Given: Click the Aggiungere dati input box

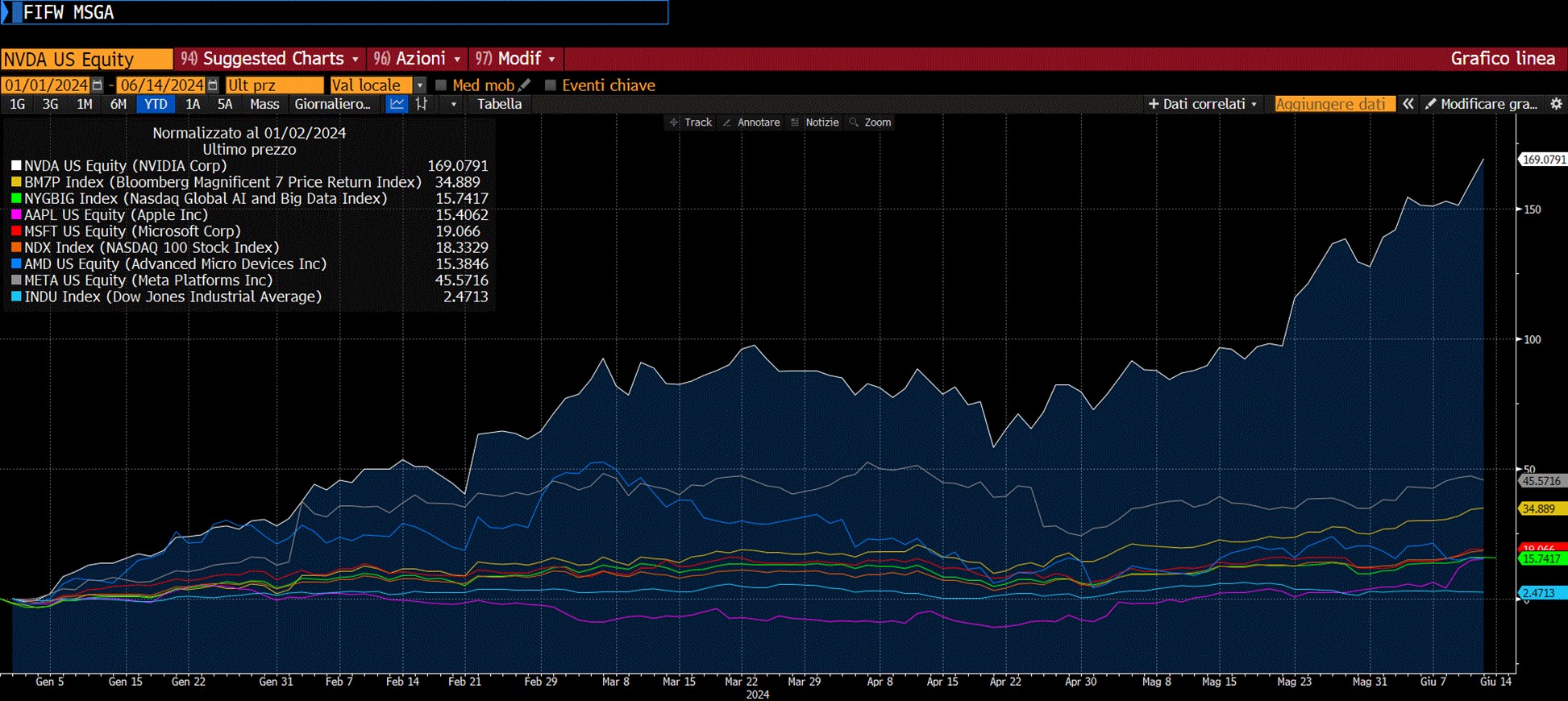Looking at the screenshot, I should 1334,104.
